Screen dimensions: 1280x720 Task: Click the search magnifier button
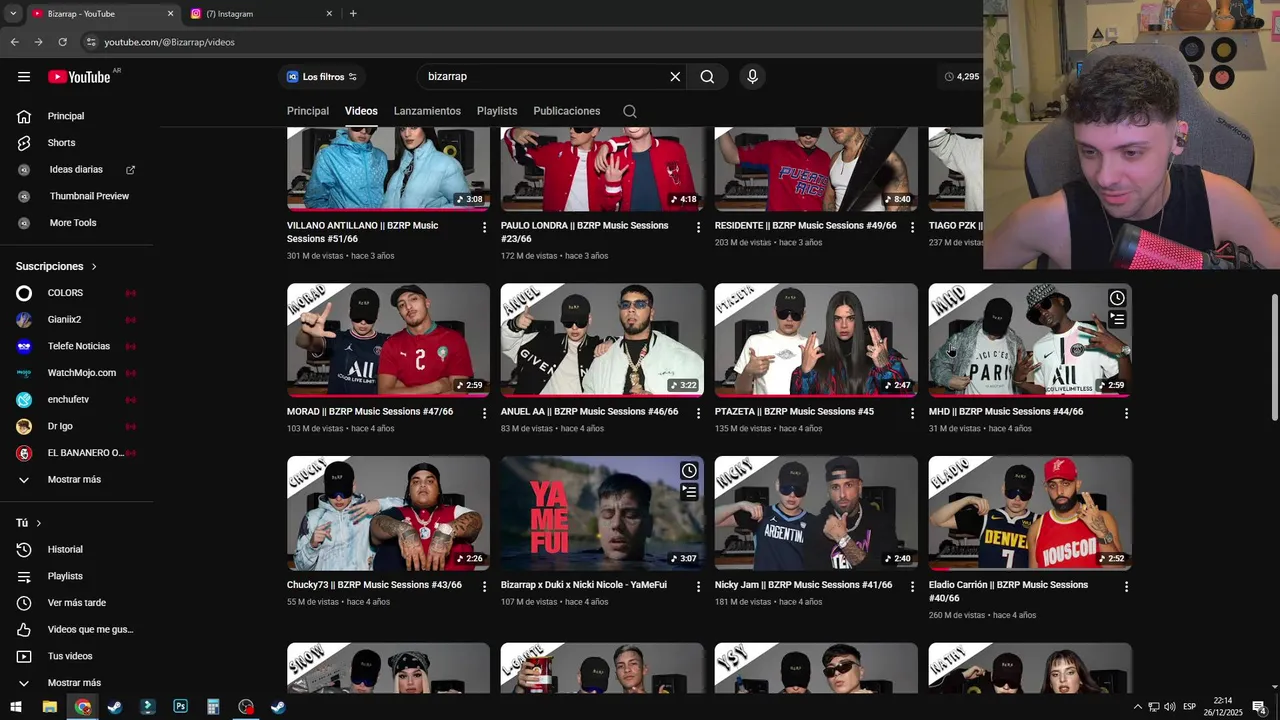pos(707,77)
